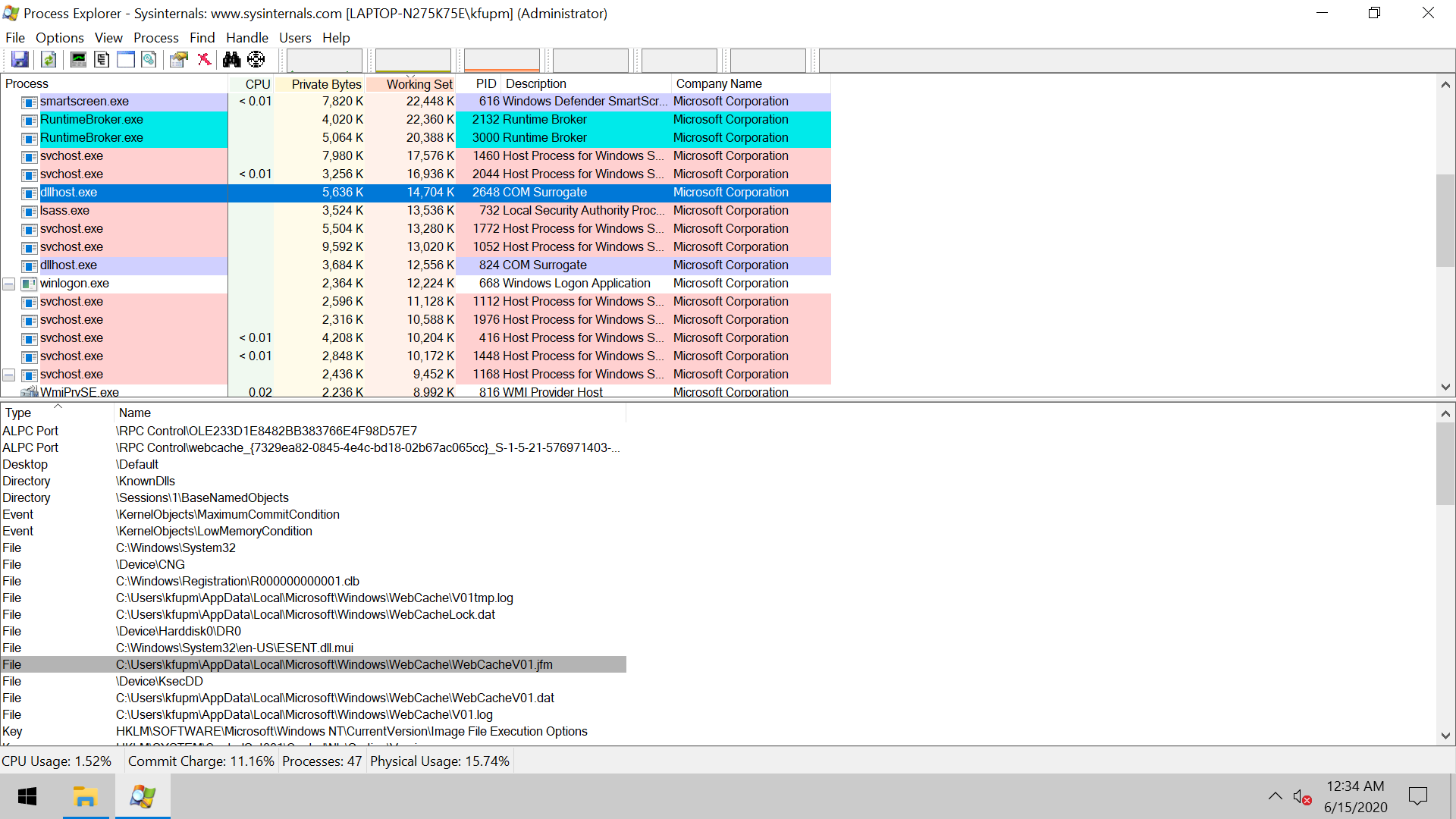Click the physical memory mini graph
This screenshot has height=819, width=1456.
pos(502,60)
